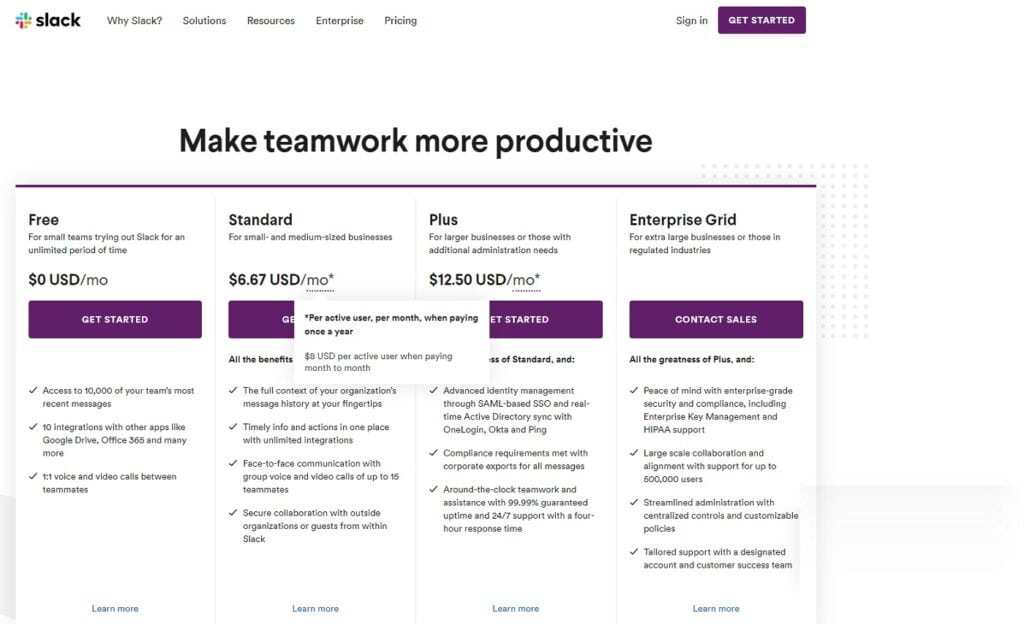Click the Free plan checkmark for integrations
The width and height of the screenshot is (1024, 624).
click(x=33, y=427)
